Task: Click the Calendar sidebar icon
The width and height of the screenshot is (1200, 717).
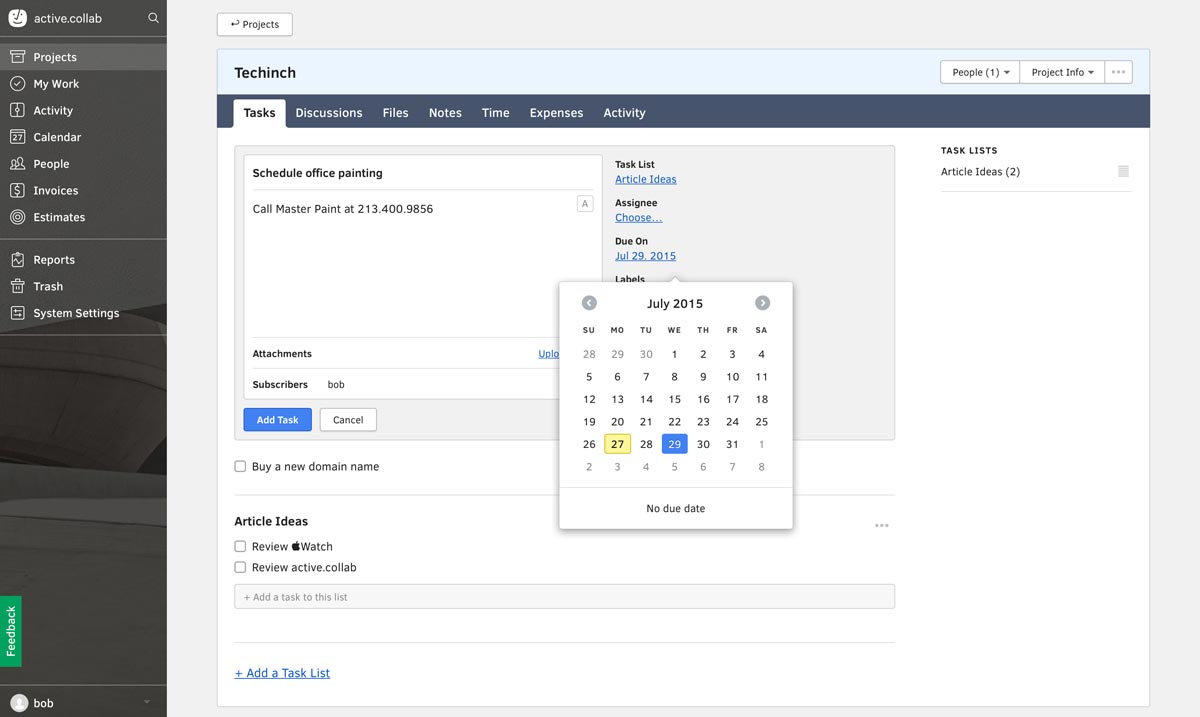Action: (x=17, y=137)
